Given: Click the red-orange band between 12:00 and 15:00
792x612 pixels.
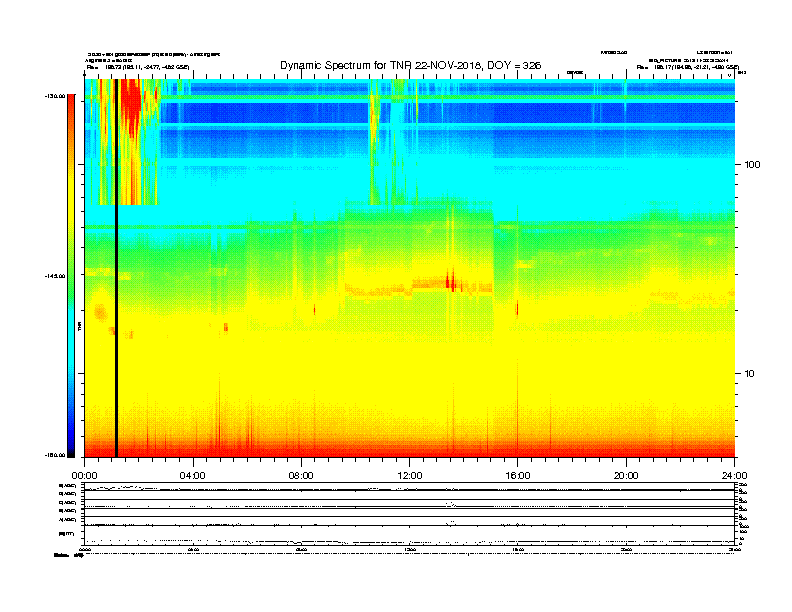Looking at the screenshot, I should (x=452, y=284).
